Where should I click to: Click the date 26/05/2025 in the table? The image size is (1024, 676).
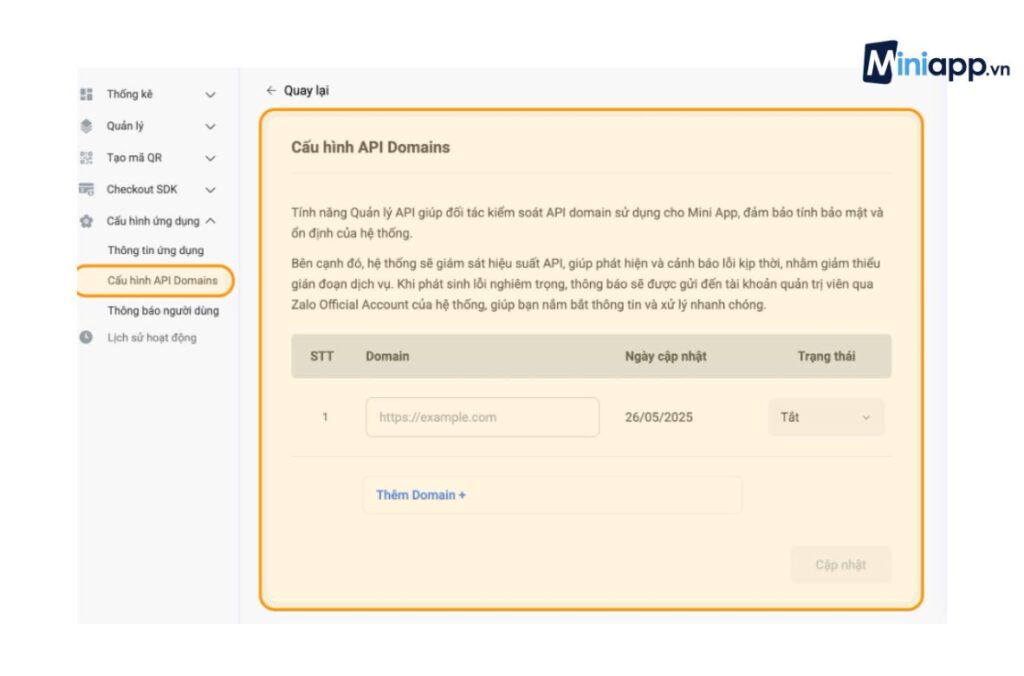[658, 417]
